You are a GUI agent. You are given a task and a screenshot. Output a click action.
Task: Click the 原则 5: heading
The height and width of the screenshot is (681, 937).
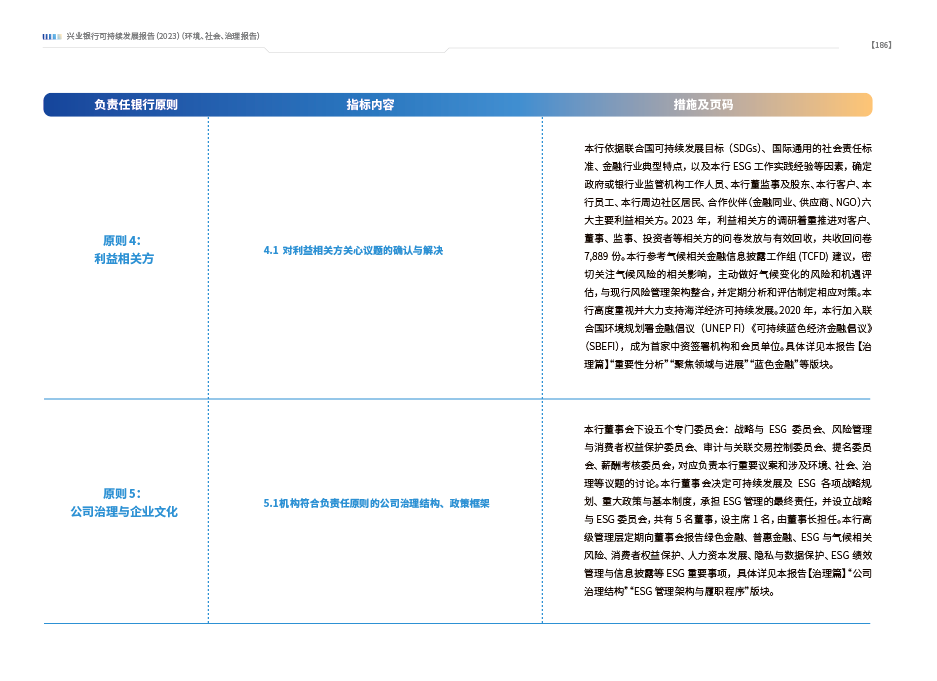pyautogui.click(x=122, y=493)
